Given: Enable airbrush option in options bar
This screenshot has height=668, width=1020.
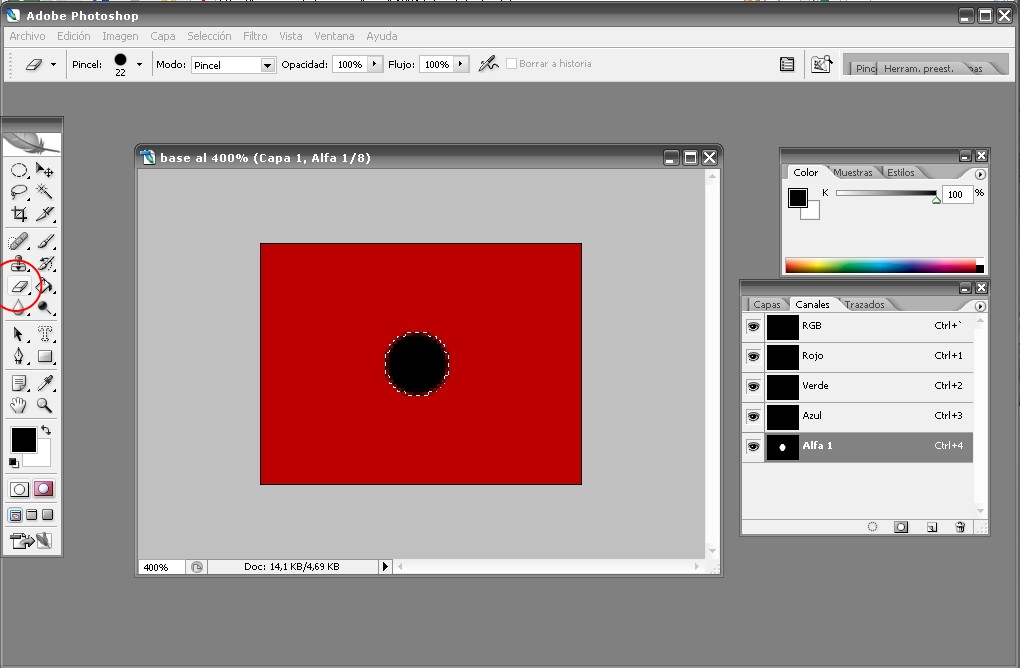Looking at the screenshot, I should click(x=488, y=64).
